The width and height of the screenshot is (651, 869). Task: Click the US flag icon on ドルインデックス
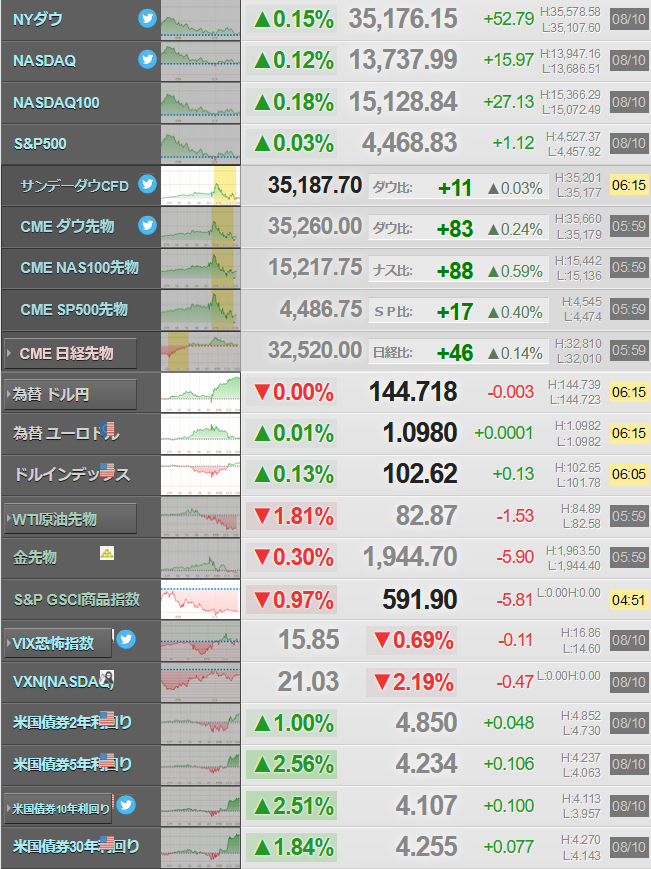(107, 471)
